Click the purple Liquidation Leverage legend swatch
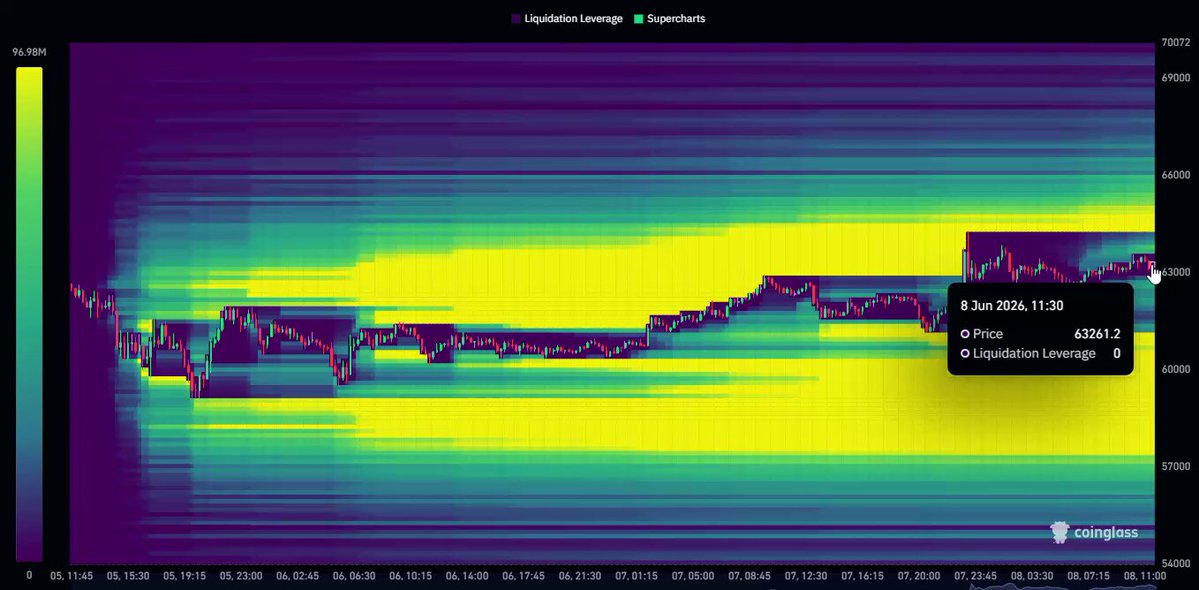This screenshot has width=1199, height=590. [x=516, y=18]
